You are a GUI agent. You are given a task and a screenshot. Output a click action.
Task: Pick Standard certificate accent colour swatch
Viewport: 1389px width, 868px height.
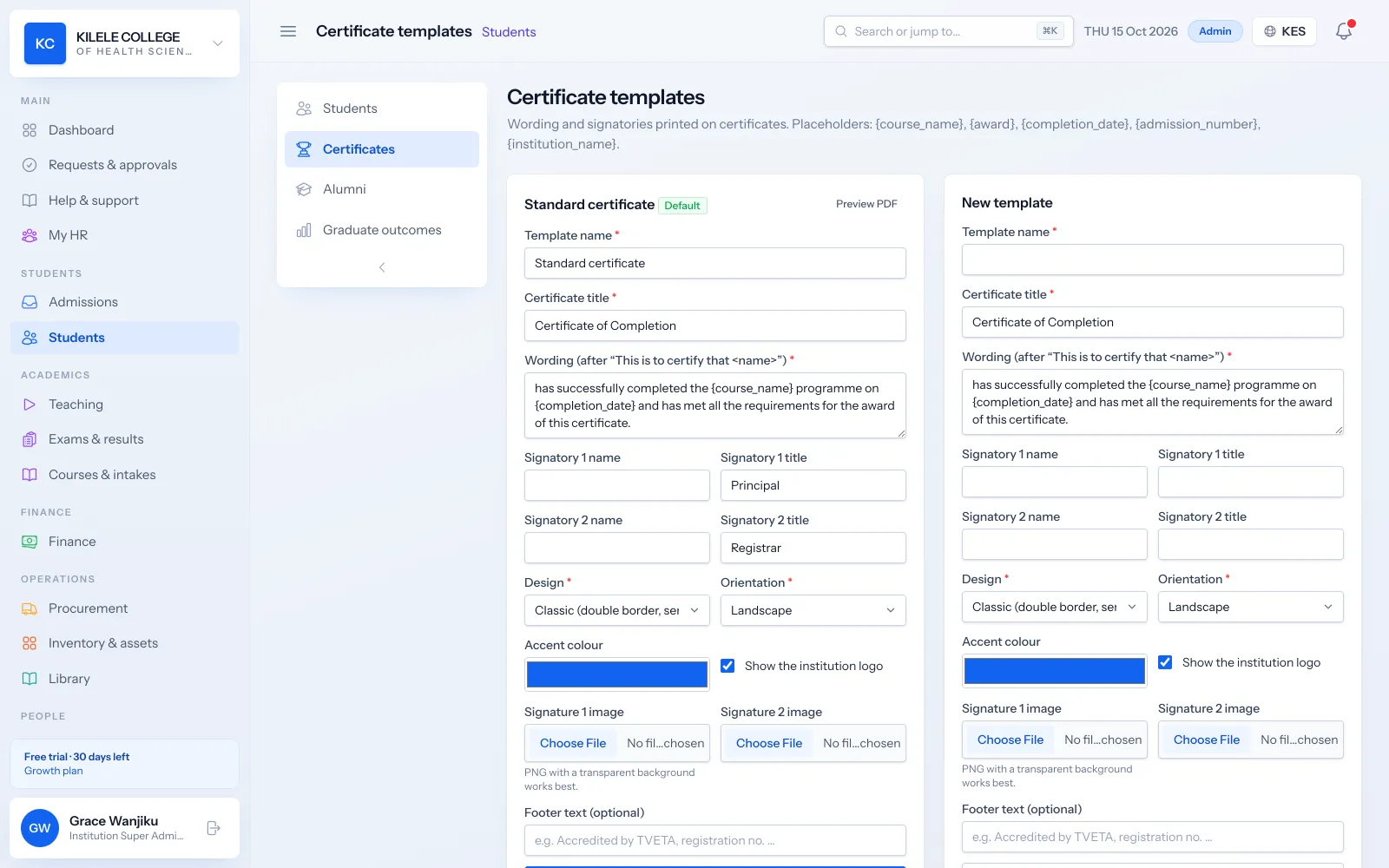click(617, 674)
